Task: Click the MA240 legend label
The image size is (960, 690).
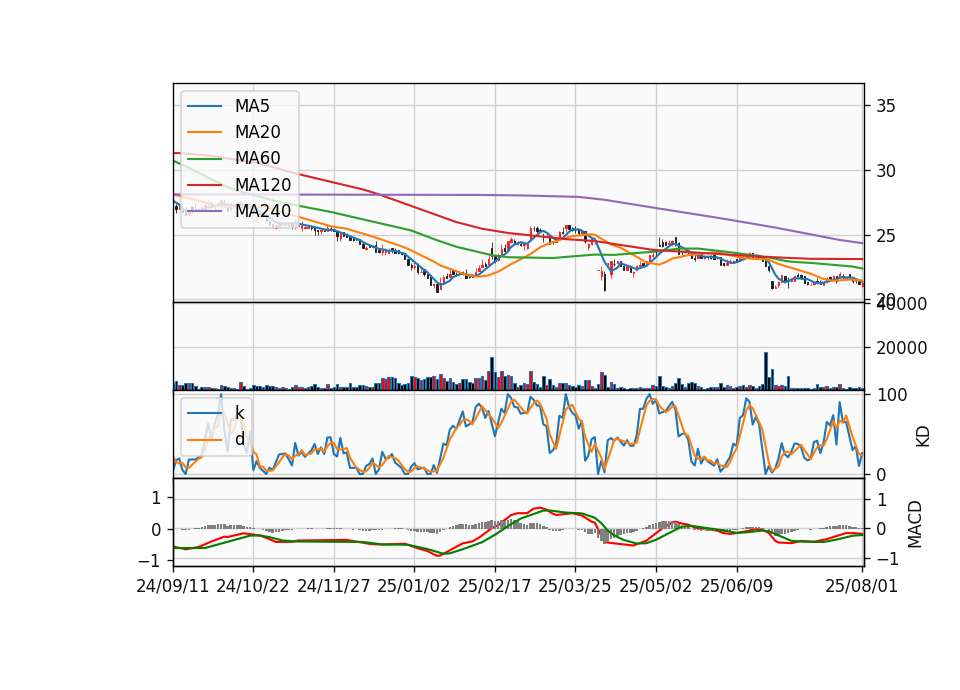Action: click(263, 211)
